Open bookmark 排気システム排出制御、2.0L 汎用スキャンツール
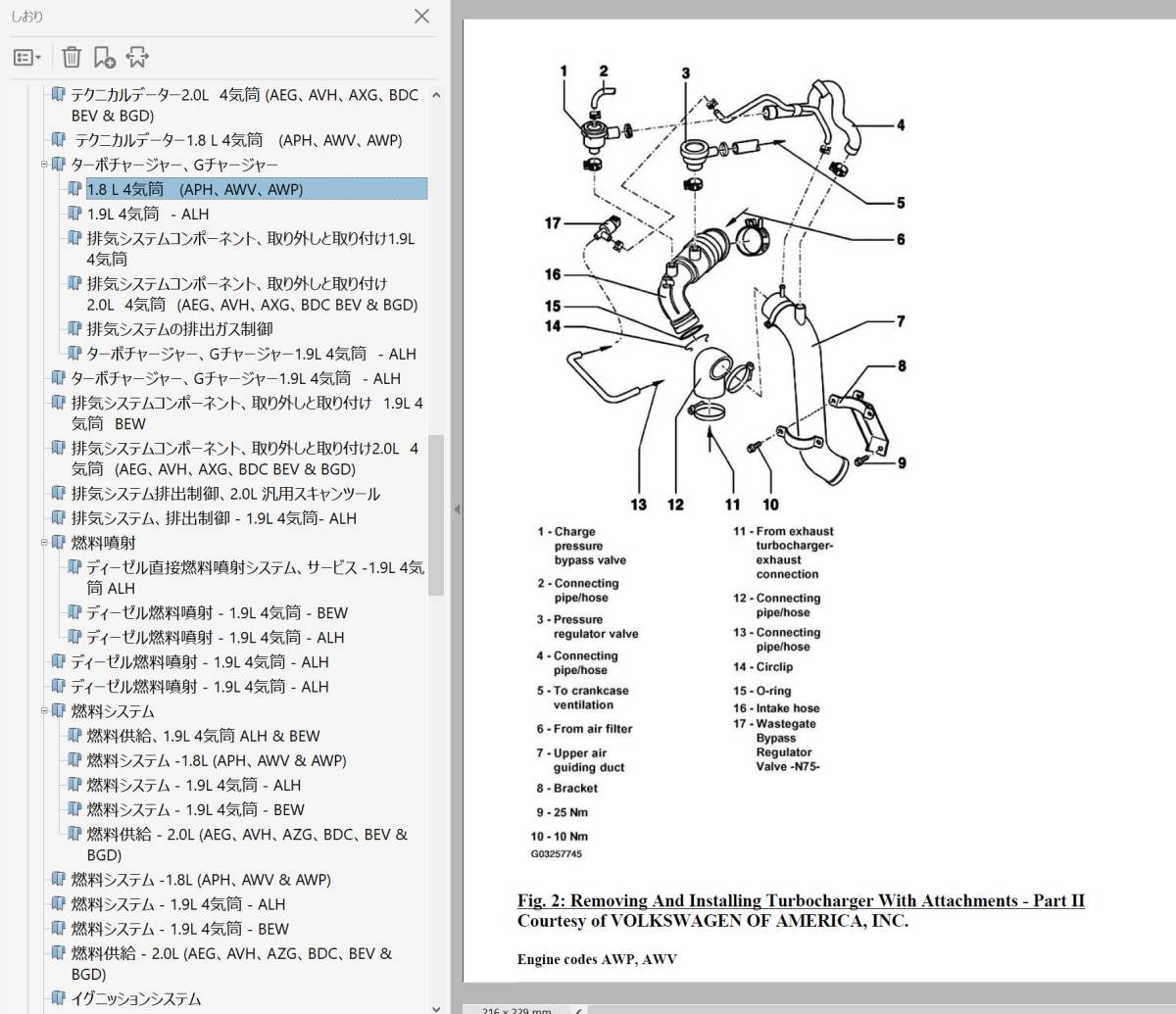Image resolution: width=1176 pixels, height=1014 pixels. [x=225, y=494]
